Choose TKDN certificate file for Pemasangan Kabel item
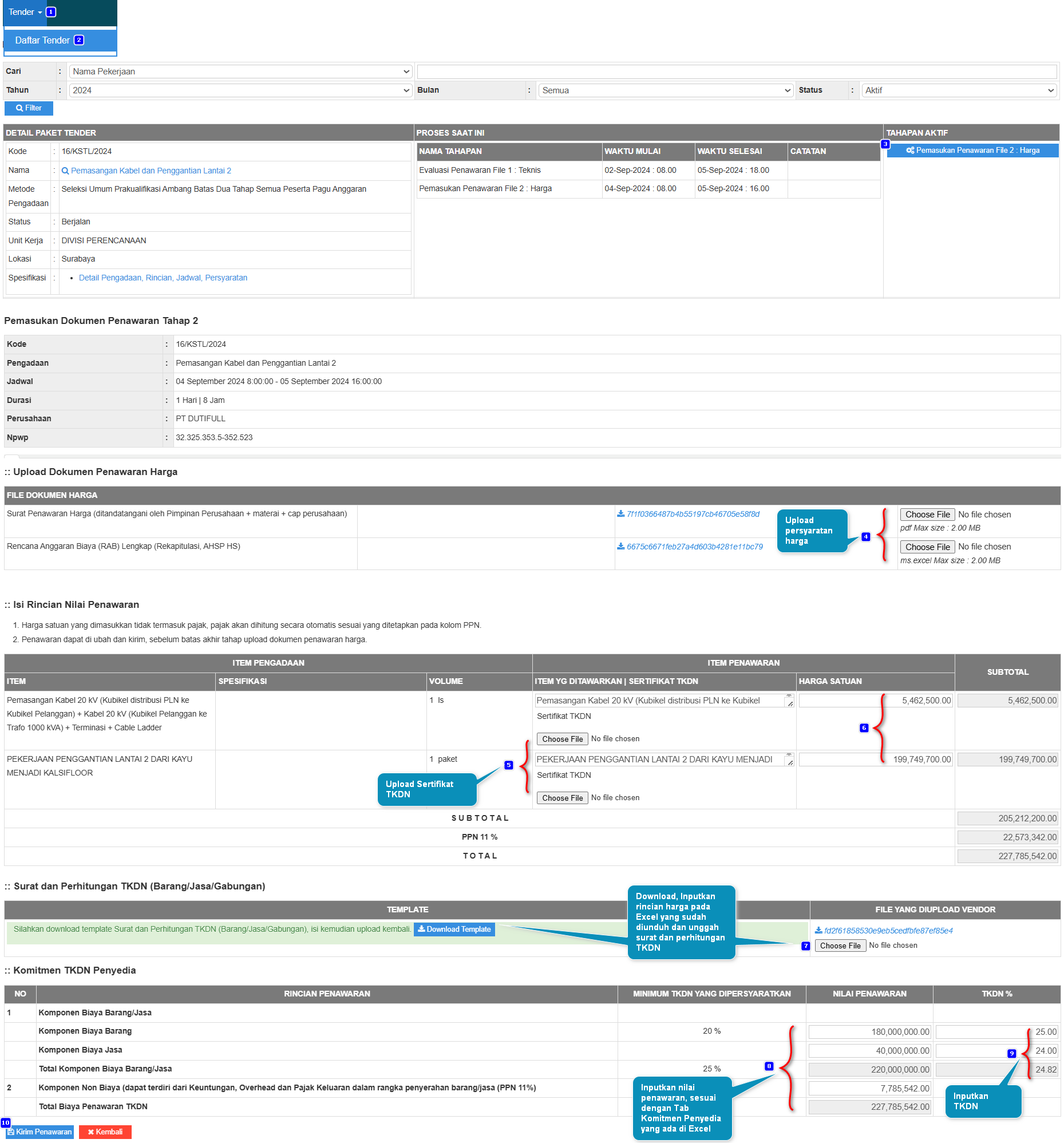Screen dimensions: 1064x1143 (562, 739)
